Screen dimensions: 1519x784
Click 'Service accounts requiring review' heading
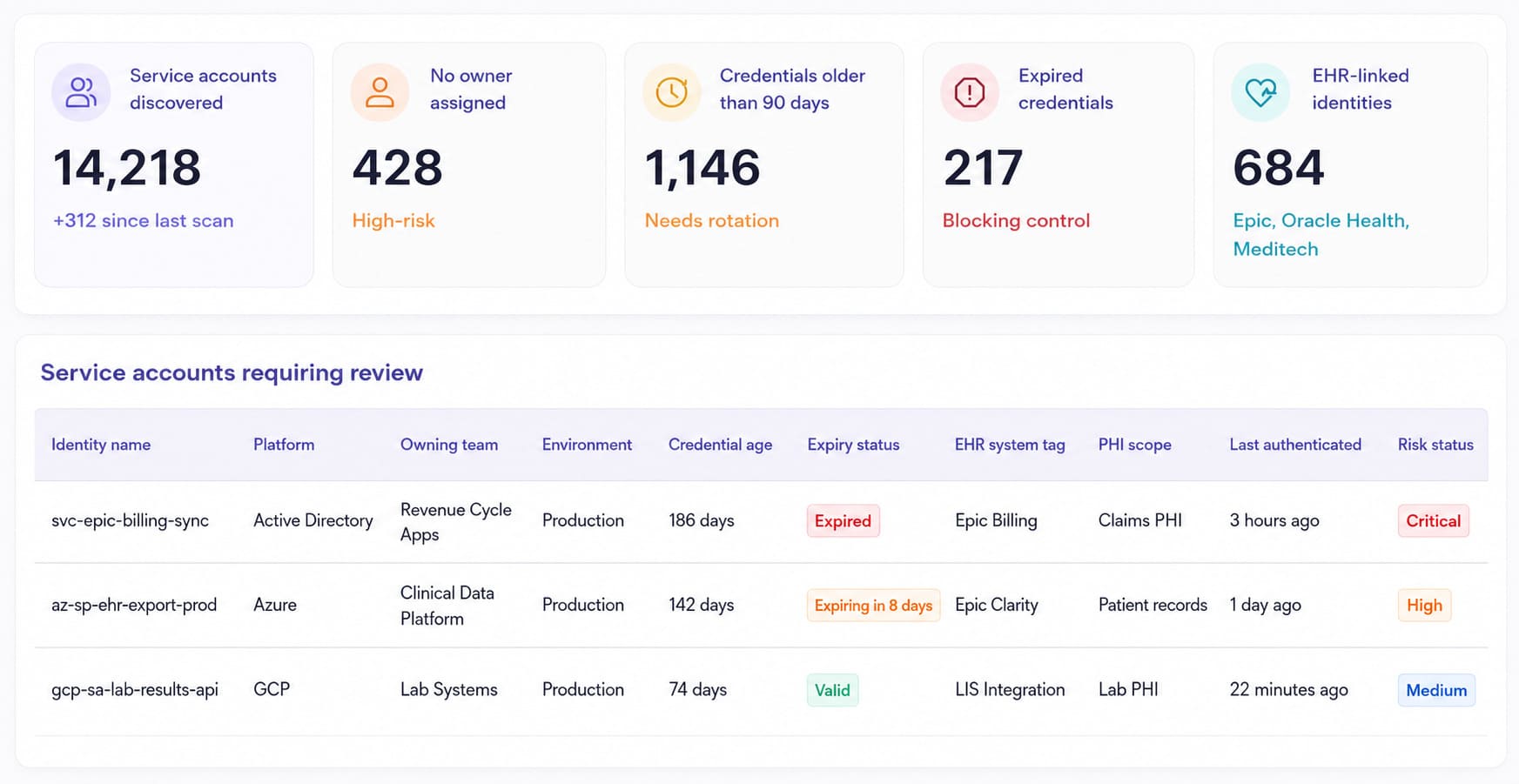232,372
